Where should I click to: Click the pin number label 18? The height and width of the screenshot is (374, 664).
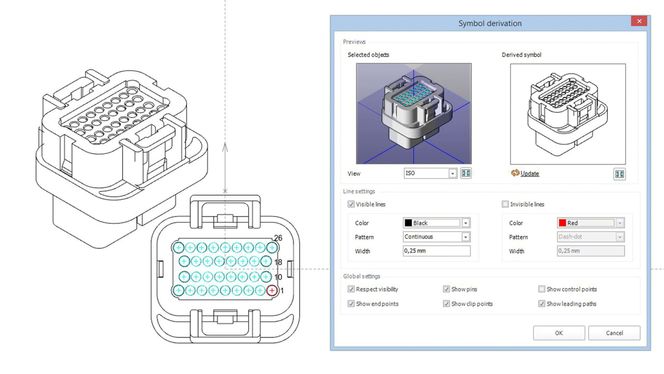pos(278,262)
